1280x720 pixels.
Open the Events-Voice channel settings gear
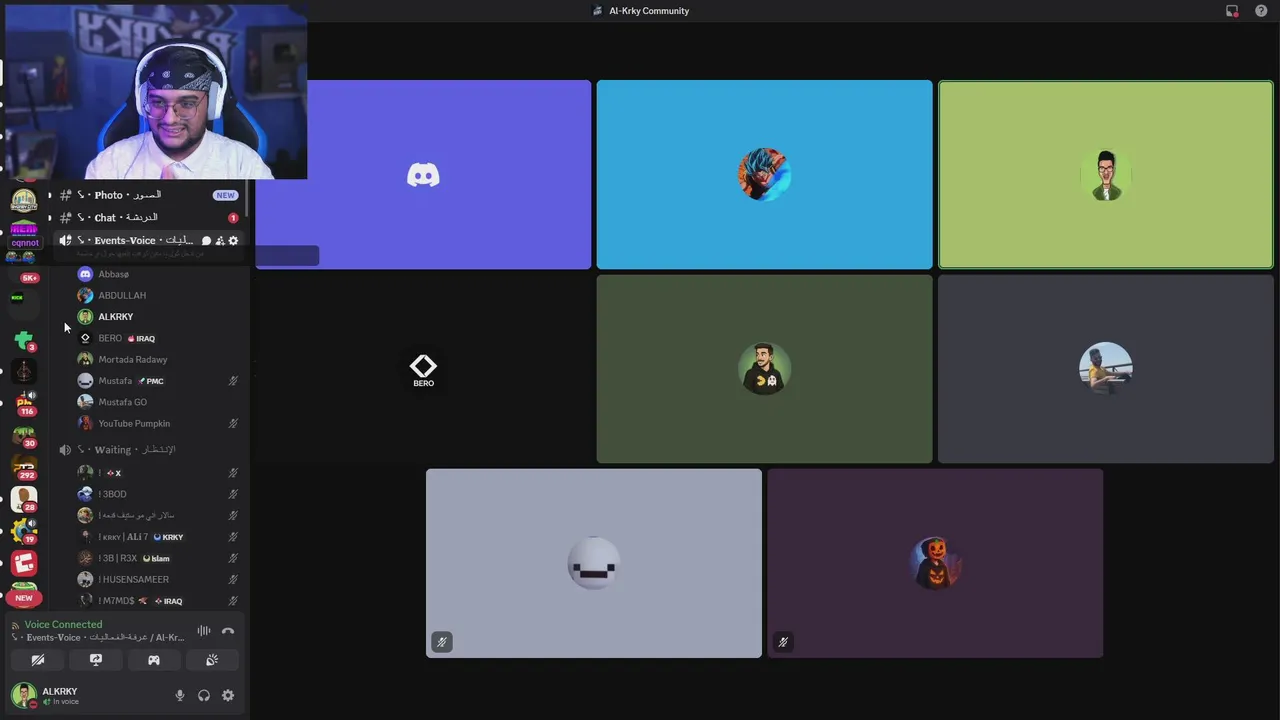(234, 241)
